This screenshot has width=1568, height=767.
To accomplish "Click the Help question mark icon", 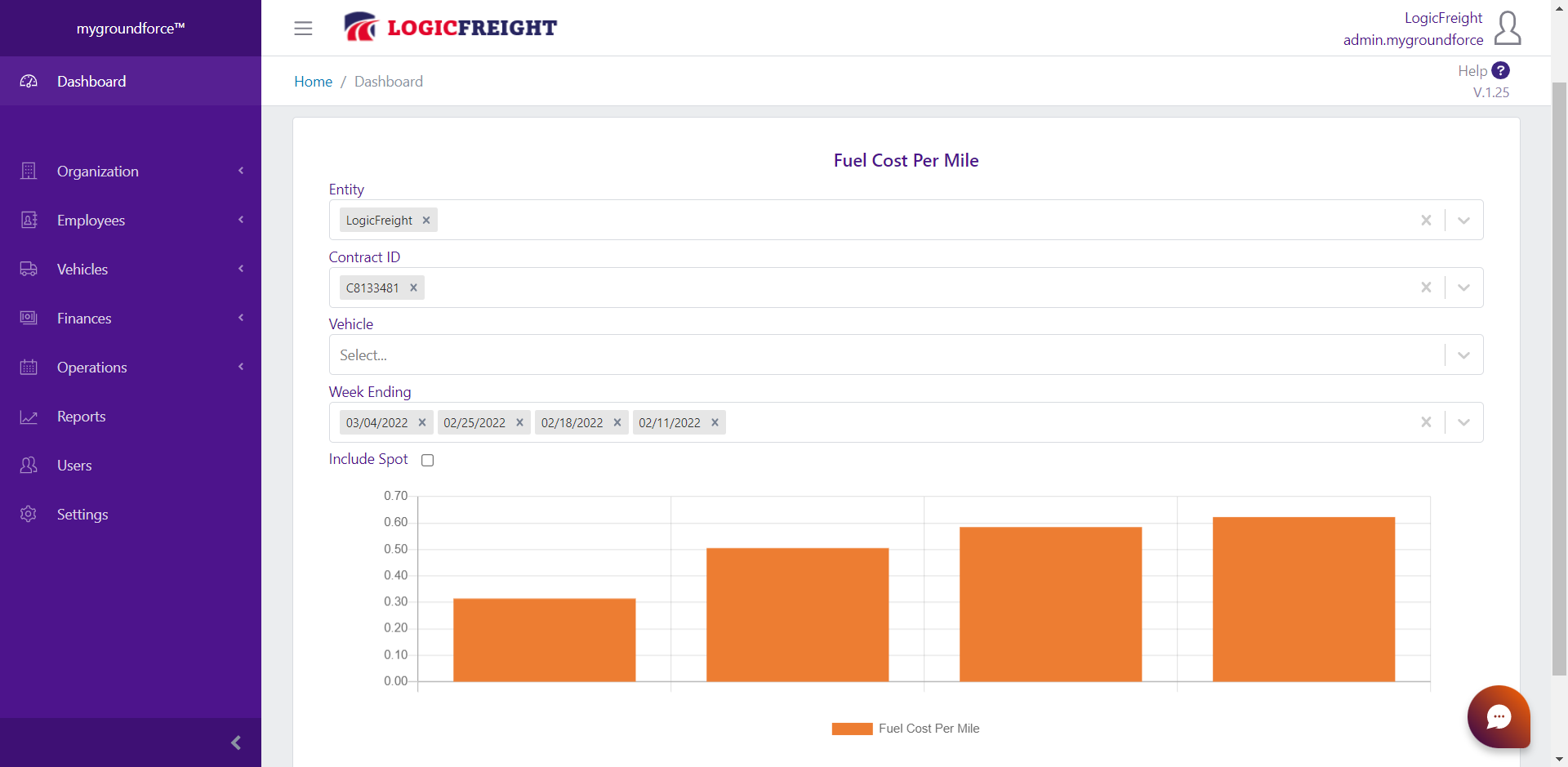I will [x=1500, y=71].
